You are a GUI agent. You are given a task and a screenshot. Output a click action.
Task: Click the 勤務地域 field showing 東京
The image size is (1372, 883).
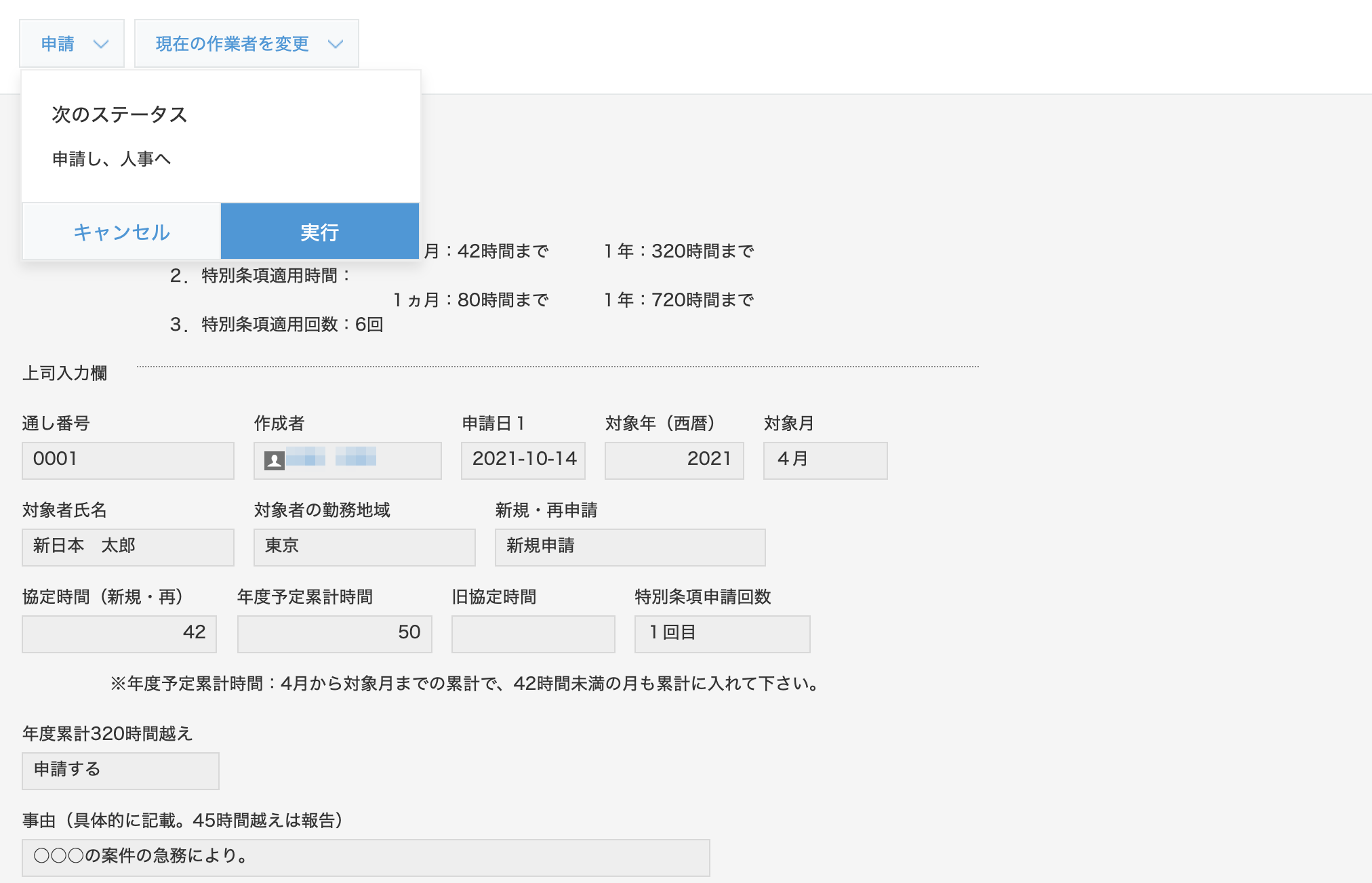pyautogui.click(x=365, y=548)
